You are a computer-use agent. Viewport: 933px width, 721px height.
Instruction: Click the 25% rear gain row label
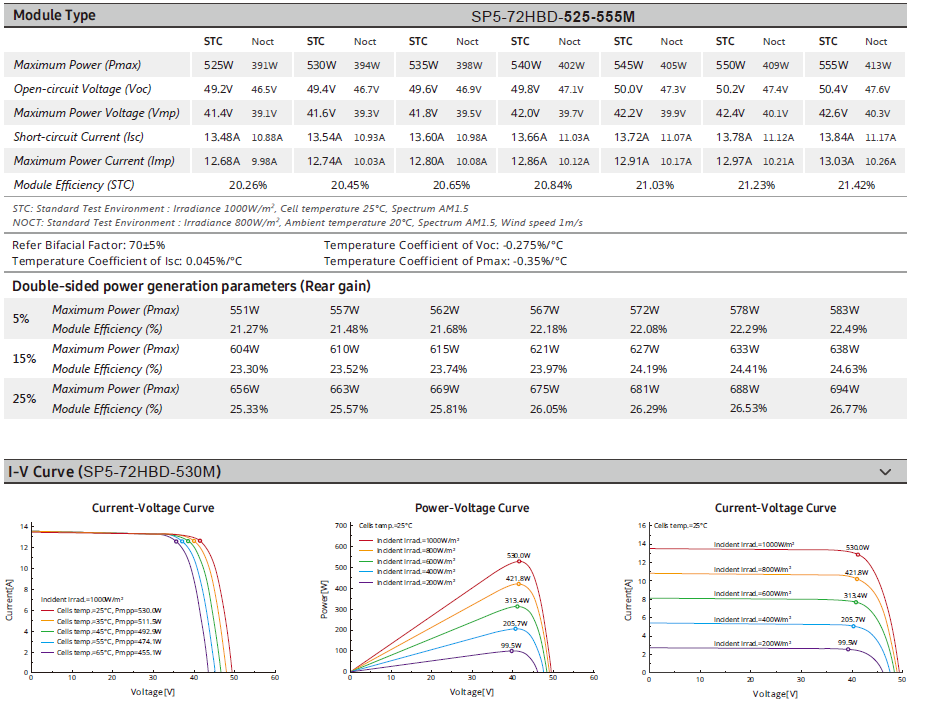coord(24,399)
